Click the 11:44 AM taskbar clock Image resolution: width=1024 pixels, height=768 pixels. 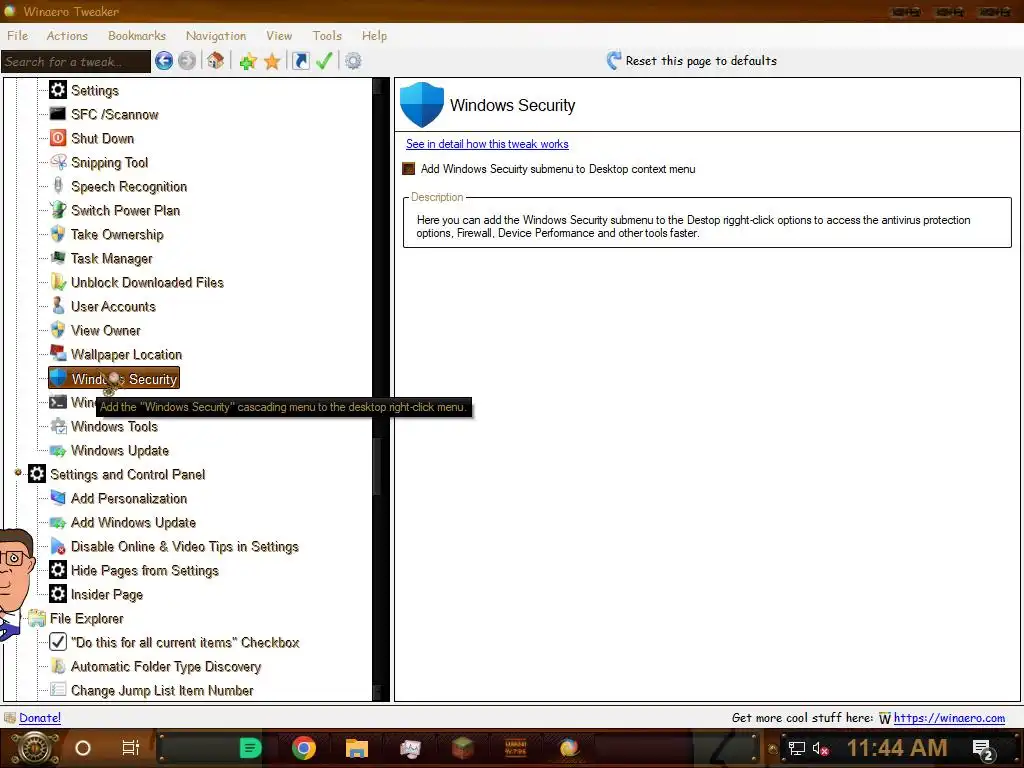(x=897, y=747)
